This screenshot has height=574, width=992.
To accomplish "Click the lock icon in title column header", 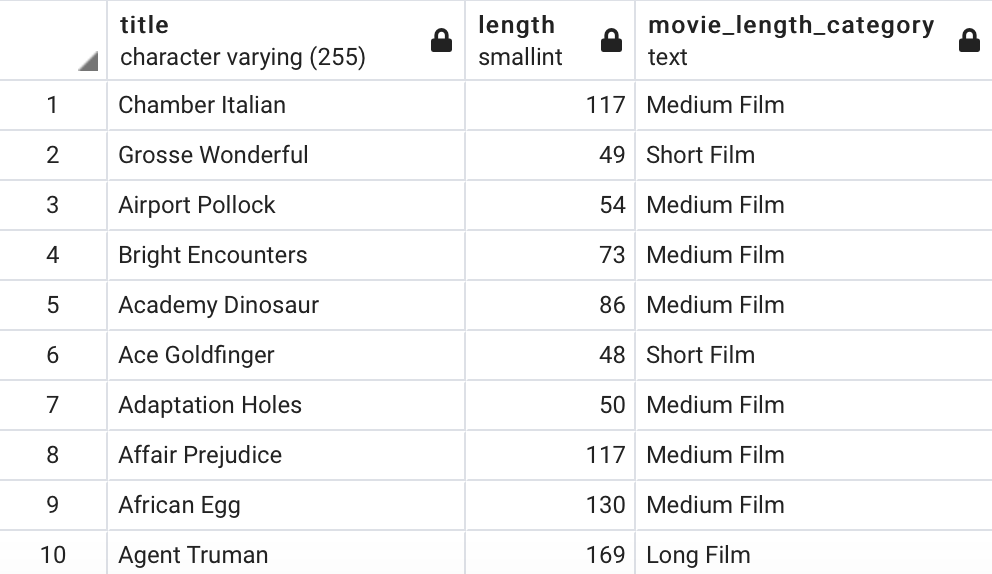I will tap(441, 41).
